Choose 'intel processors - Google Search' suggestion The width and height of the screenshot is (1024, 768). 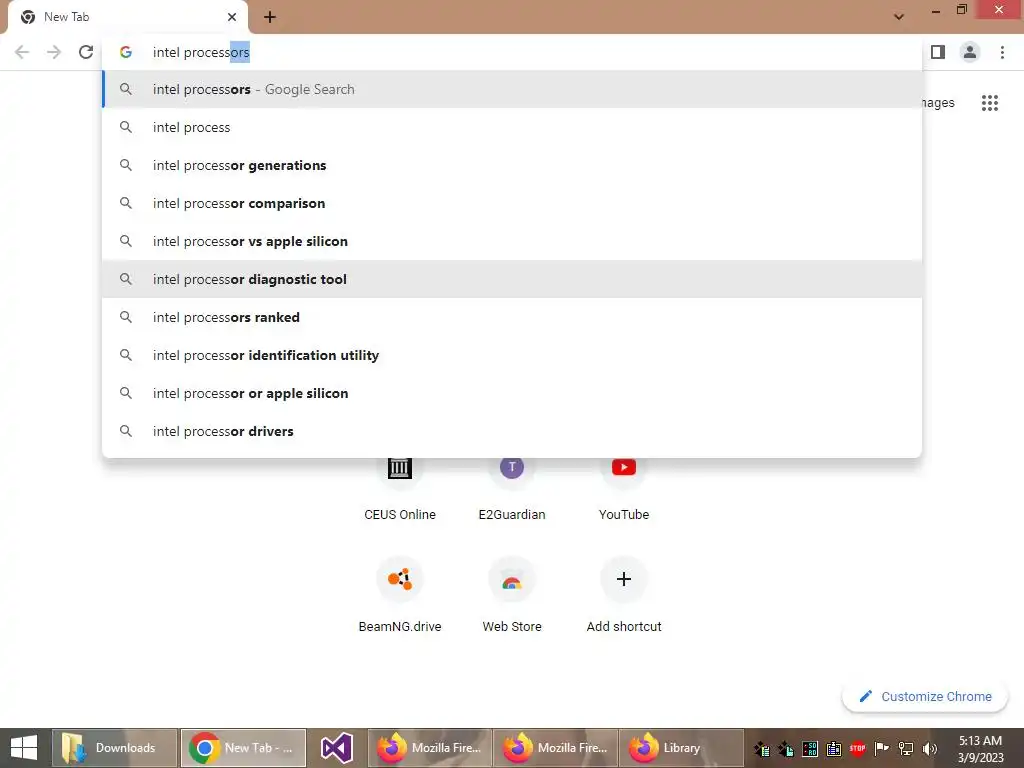tap(512, 89)
